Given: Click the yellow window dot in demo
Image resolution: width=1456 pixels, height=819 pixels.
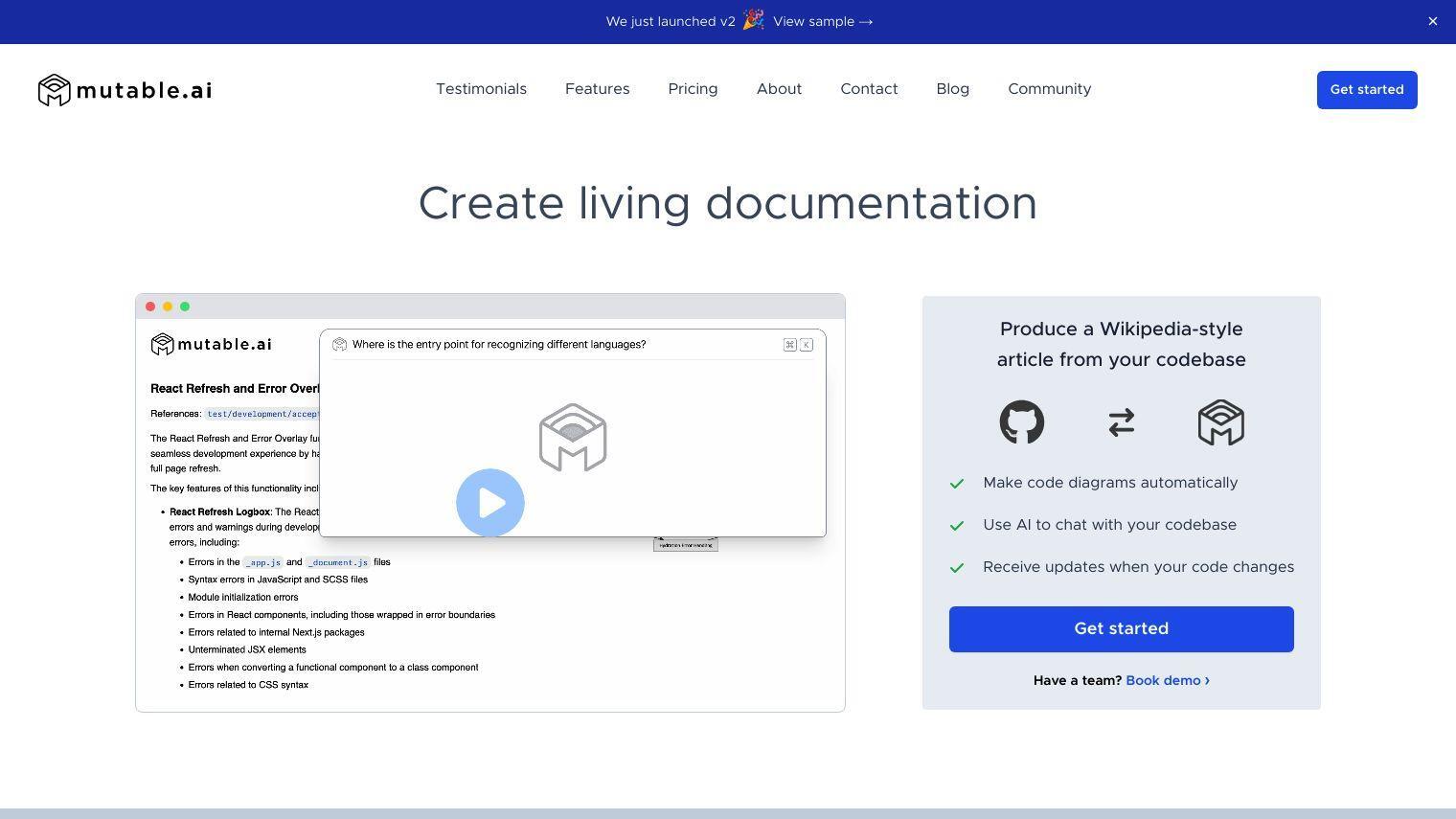Looking at the screenshot, I should click(168, 307).
